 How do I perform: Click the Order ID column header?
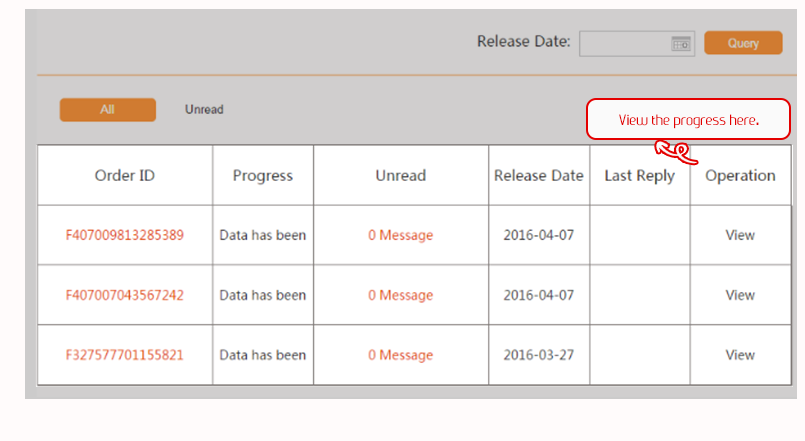[125, 176]
